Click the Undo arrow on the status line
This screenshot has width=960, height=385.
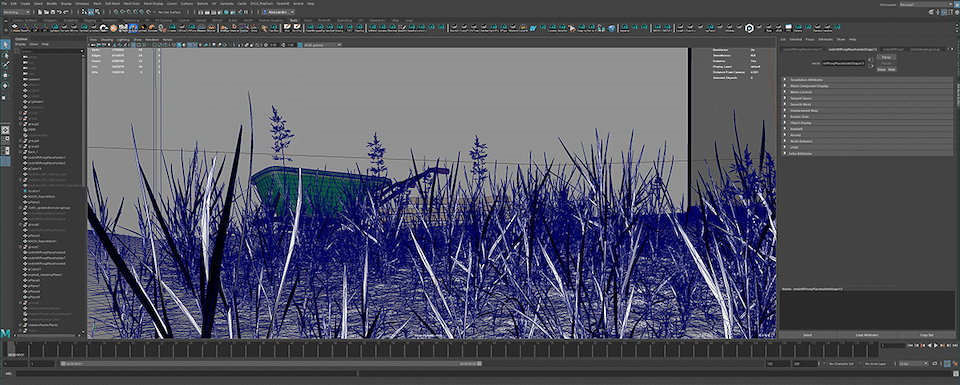coord(59,12)
